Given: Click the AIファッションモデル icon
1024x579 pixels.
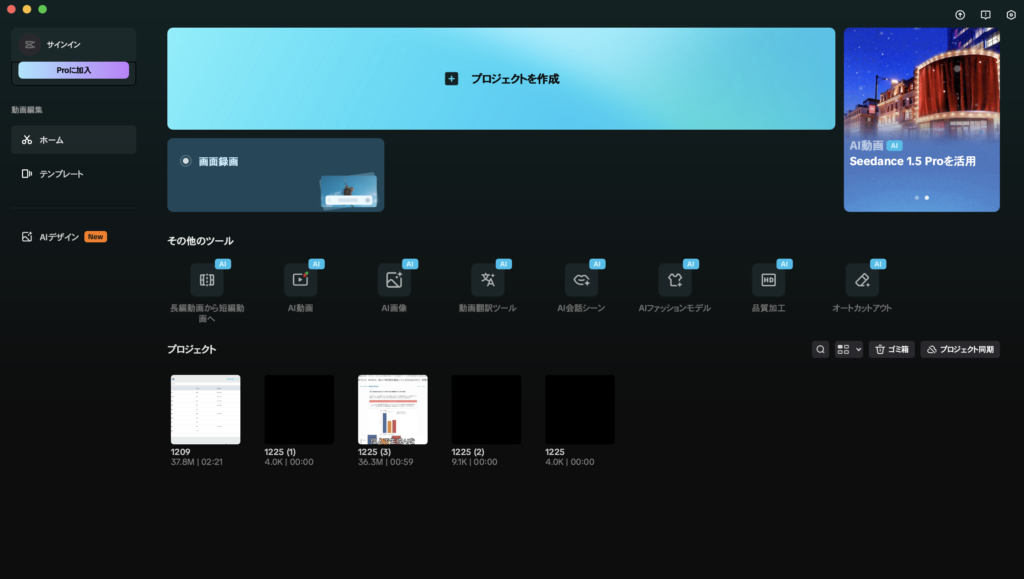Looking at the screenshot, I should click(x=674, y=281).
